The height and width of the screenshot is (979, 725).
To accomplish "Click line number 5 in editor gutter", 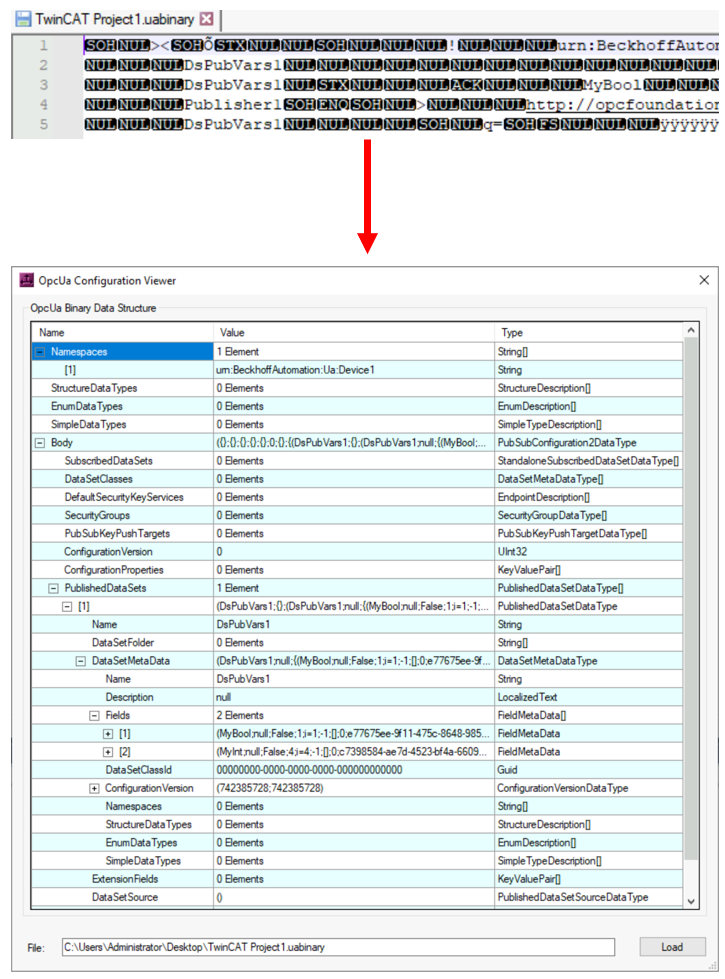I will (x=43, y=124).
